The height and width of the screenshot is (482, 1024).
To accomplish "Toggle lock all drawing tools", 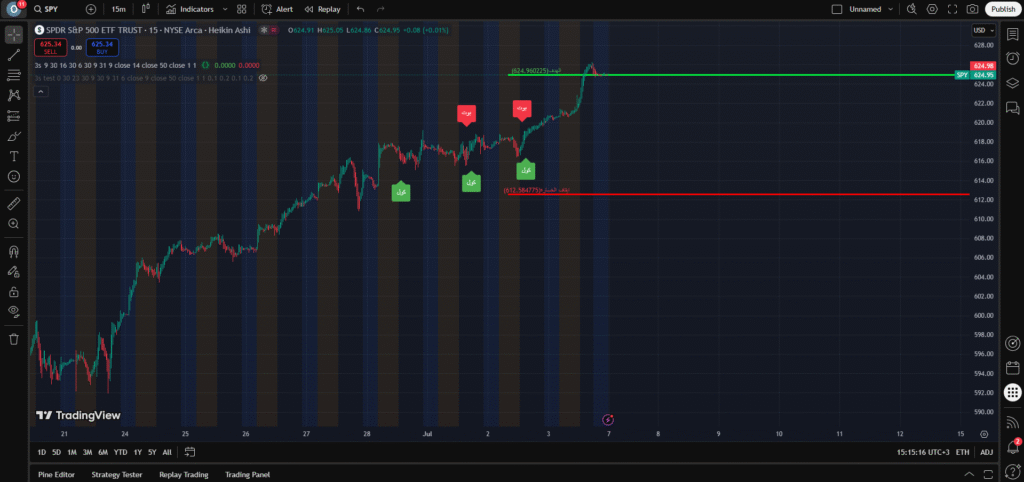I will click(14, 291).
